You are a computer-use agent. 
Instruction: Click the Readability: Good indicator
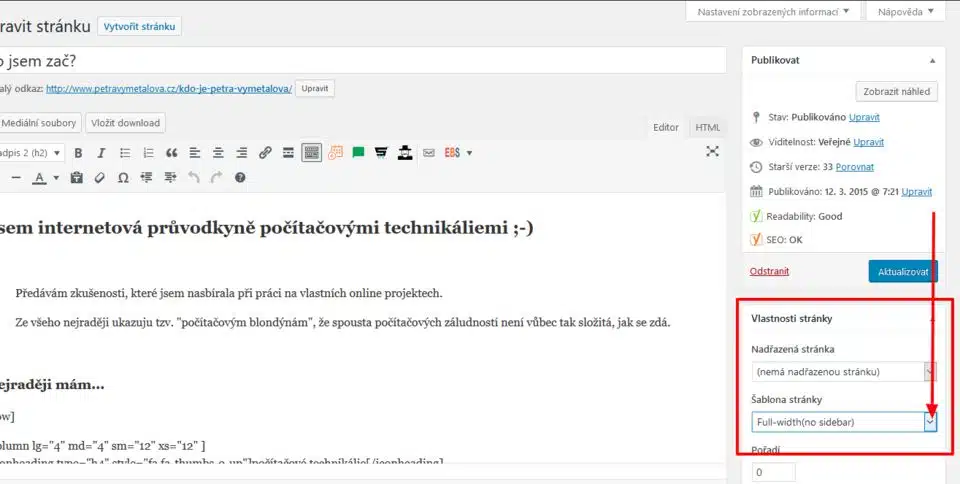point(804,216)
